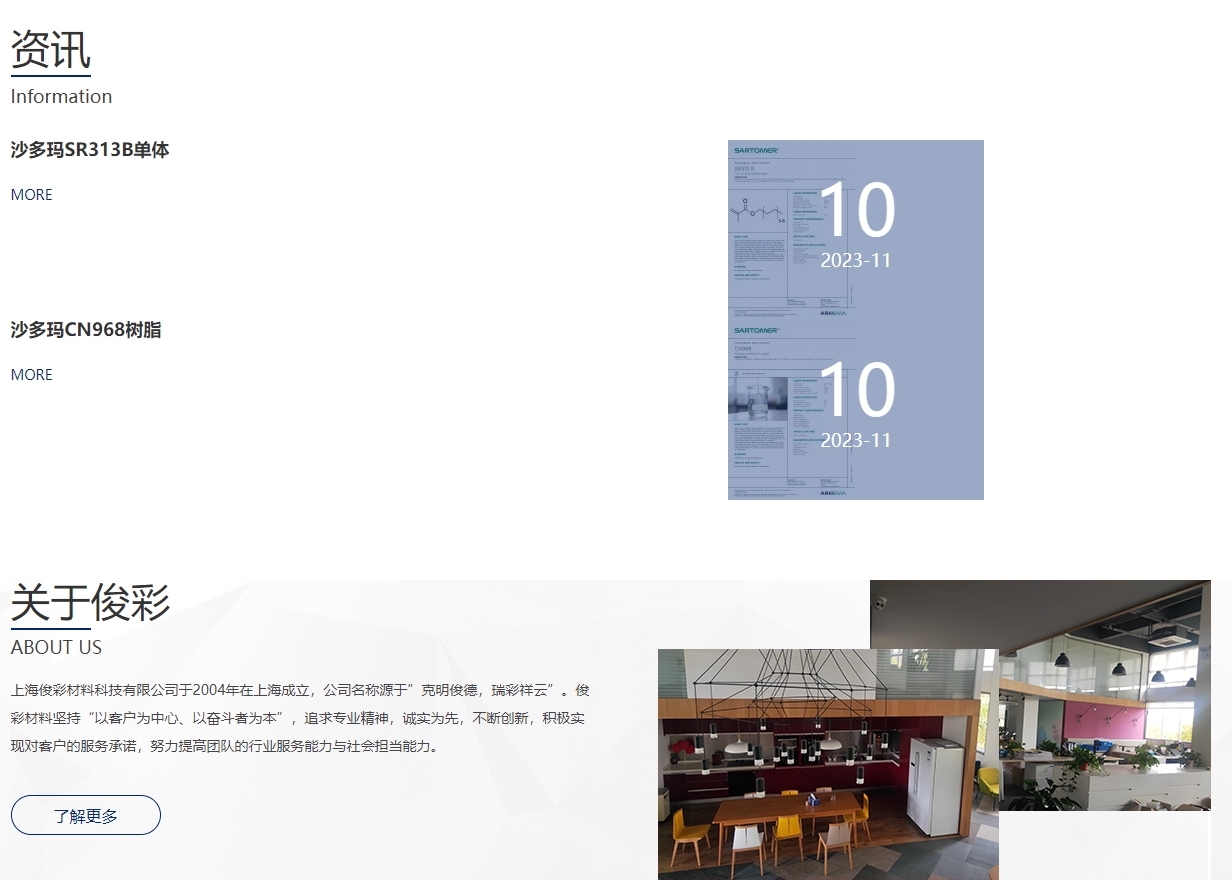Viewport: 1232px width, 880px height.
Task: Open the 沙多玛SR313B单体 news article
Action: coord(89,150)
